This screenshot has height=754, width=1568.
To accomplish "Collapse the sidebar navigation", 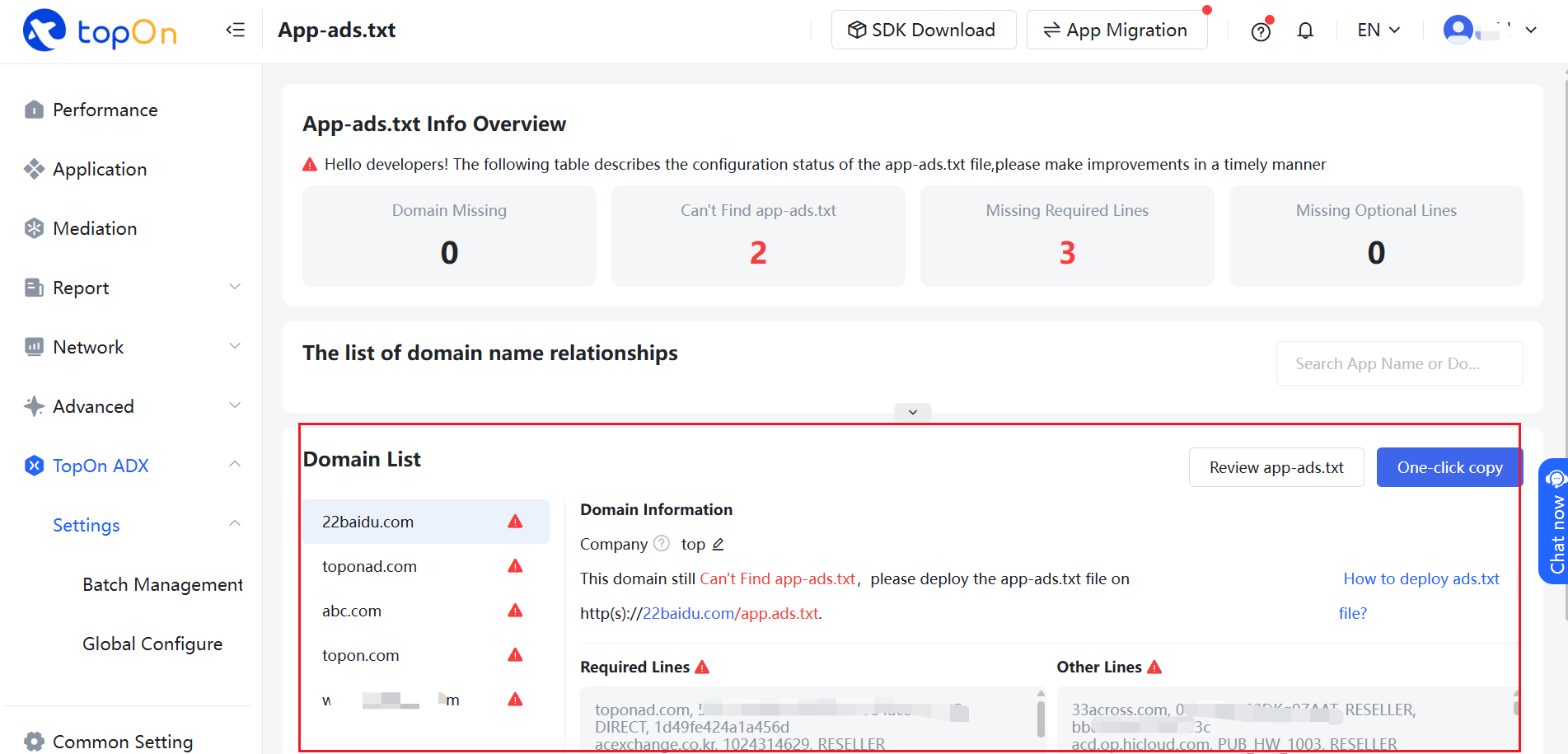I will (x=235, y=30).
